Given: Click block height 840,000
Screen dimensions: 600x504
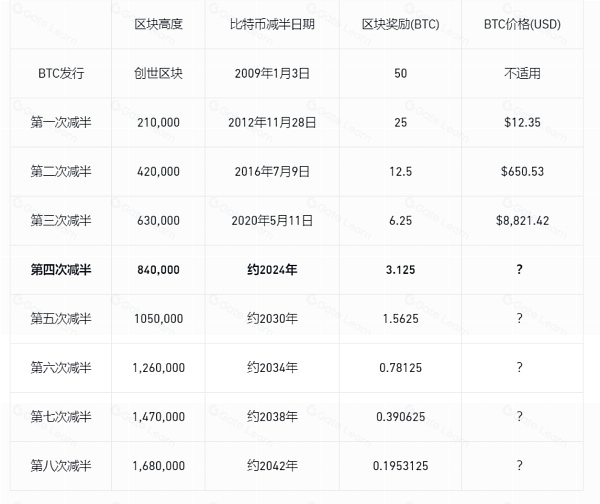Looking at the screenshot, I should 158,269.
